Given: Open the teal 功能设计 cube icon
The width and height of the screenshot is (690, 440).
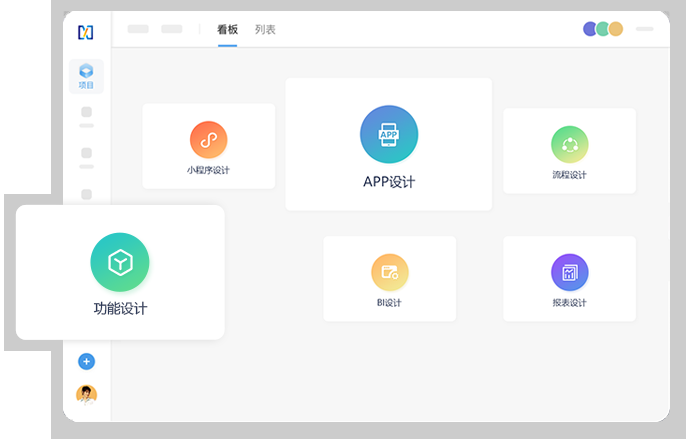Looking at the screenshot, I should coord(120,263).
